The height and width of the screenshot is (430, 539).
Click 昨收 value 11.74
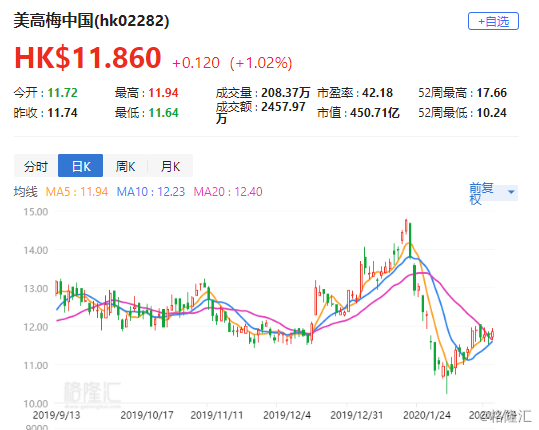pyautogui.click(x=63, y=113)
